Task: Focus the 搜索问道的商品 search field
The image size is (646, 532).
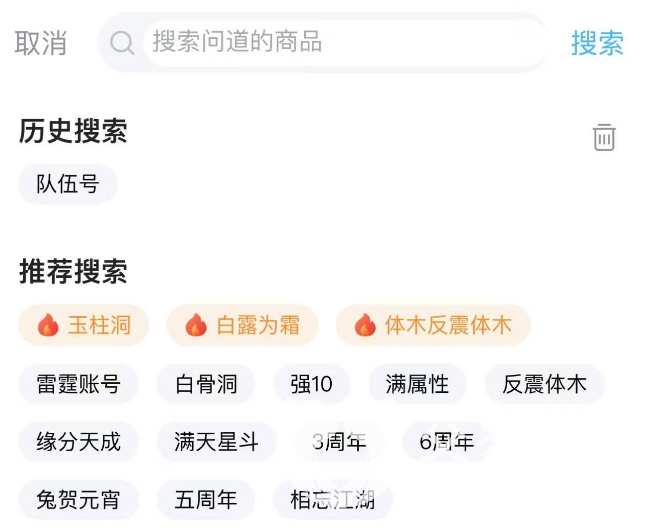Action: (340, 42)
